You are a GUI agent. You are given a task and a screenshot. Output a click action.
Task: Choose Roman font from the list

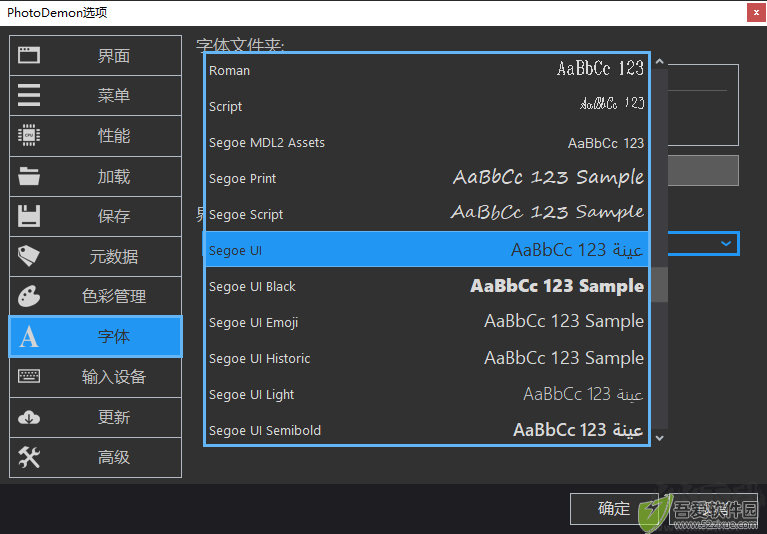427,70
